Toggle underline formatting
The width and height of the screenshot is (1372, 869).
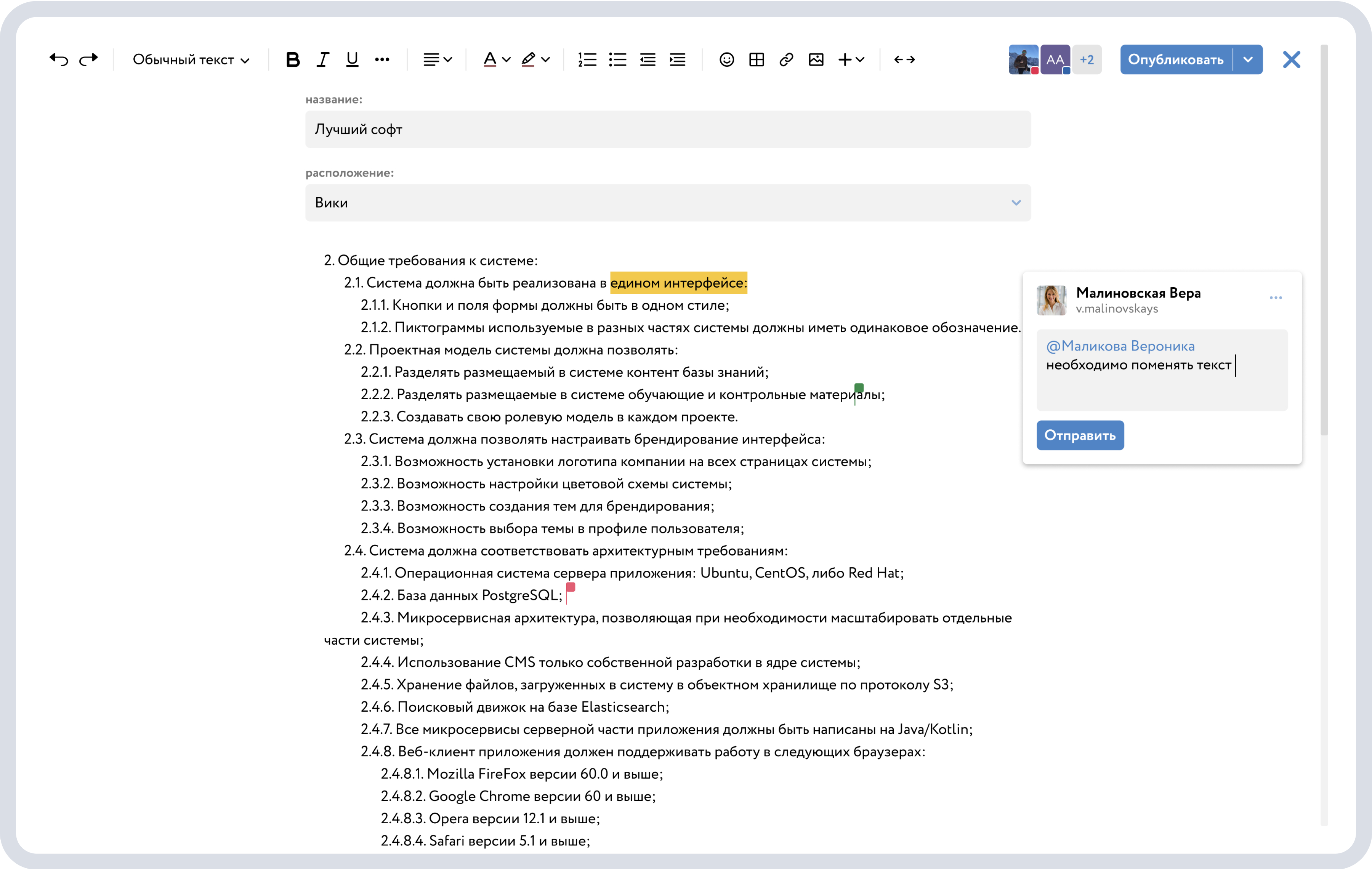coord(351,59)
